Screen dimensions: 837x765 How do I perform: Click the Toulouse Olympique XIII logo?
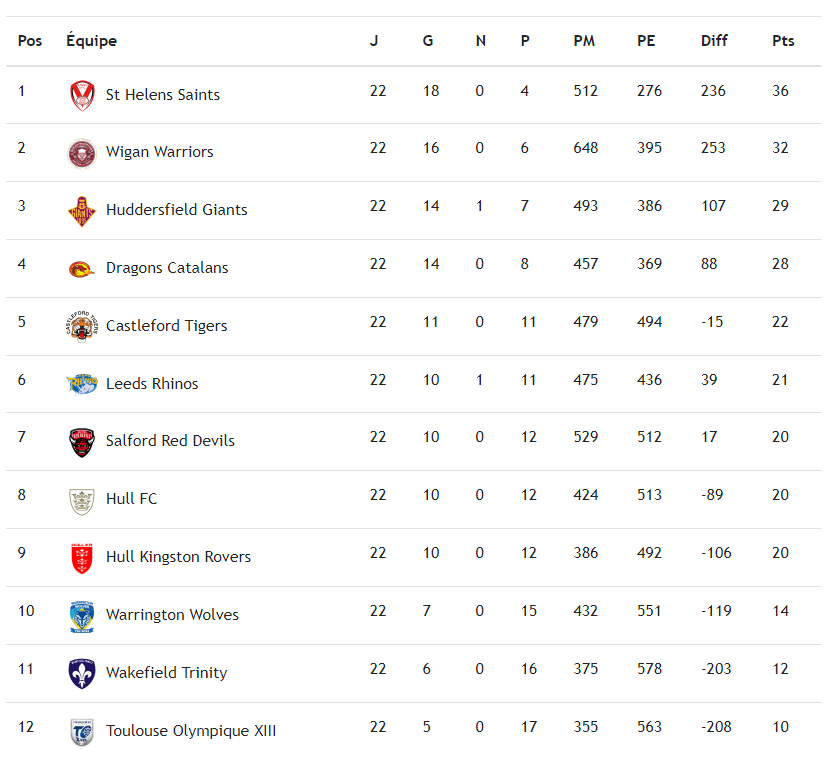[82, 731]
